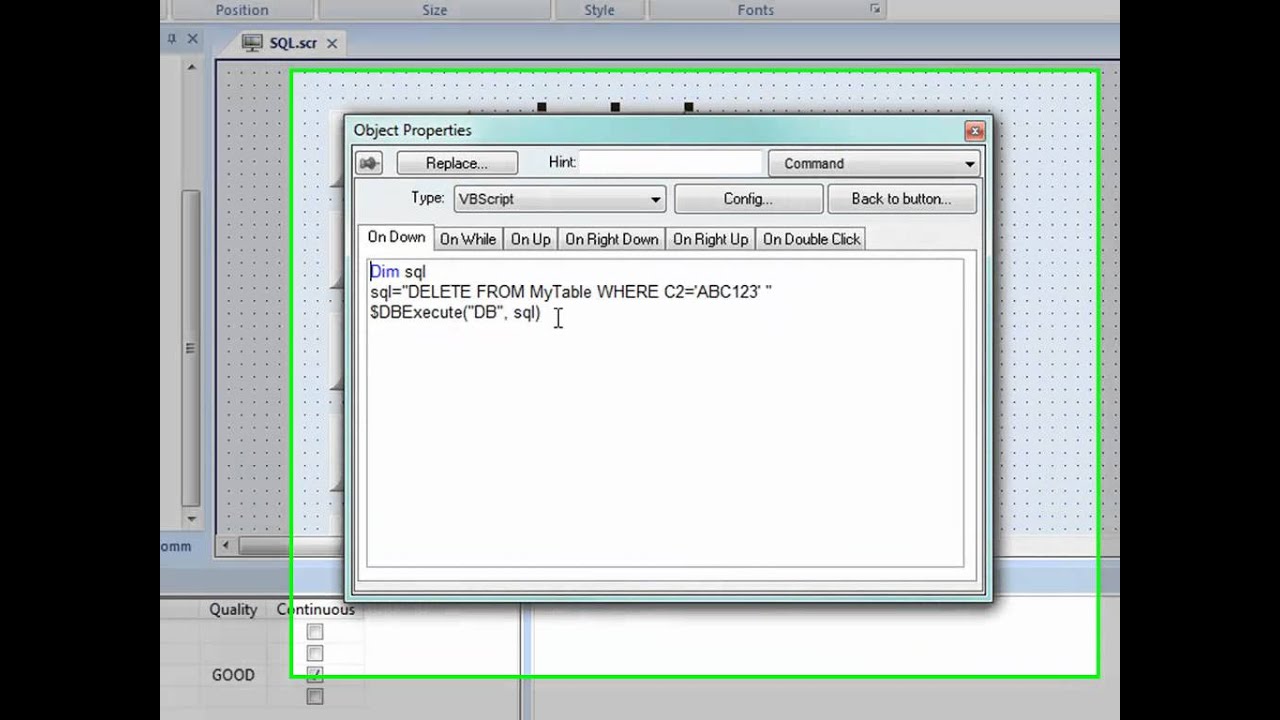Click the Back to button... button

(901, 199)
